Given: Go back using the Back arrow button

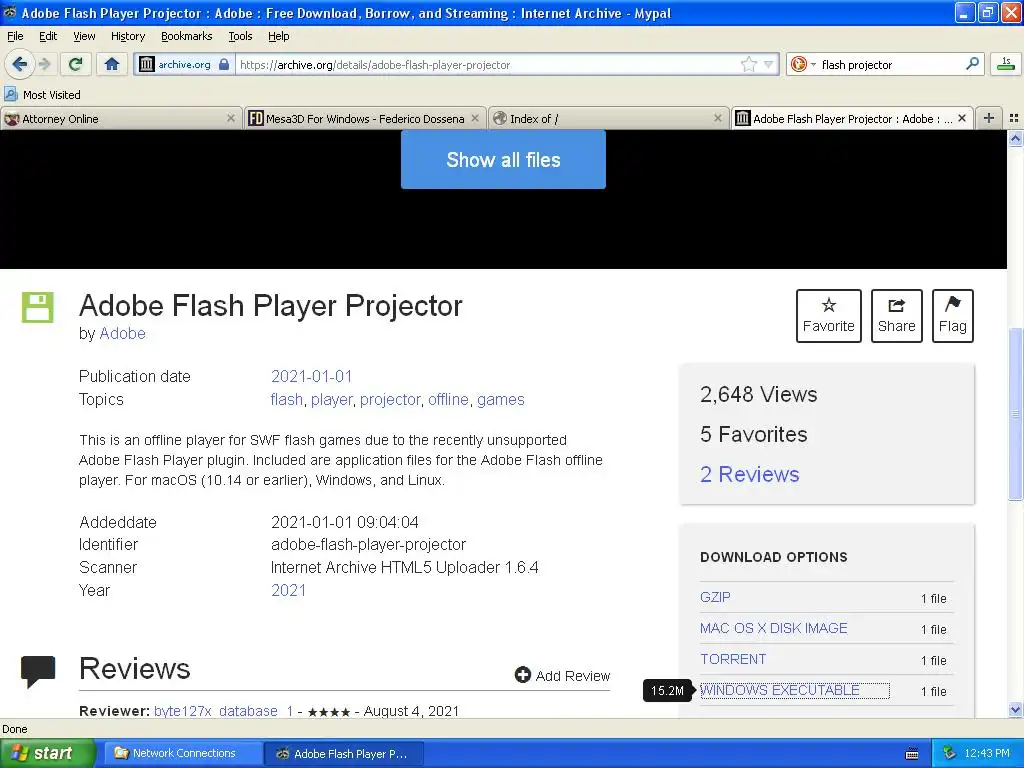Looking at the screenshot, I should 20,64.
